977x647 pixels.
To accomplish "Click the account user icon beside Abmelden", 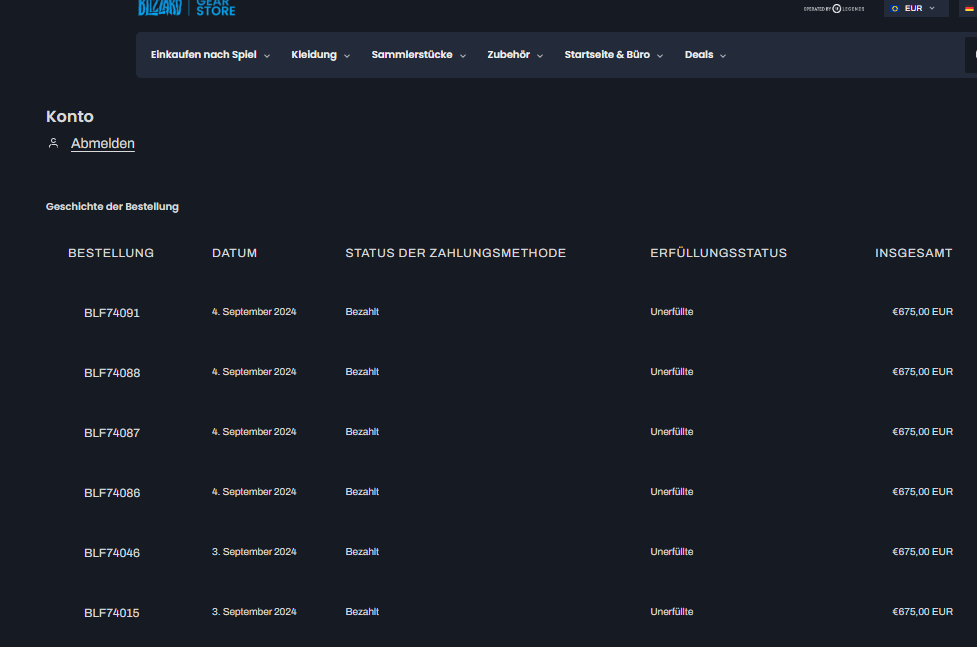I will 54,143.
